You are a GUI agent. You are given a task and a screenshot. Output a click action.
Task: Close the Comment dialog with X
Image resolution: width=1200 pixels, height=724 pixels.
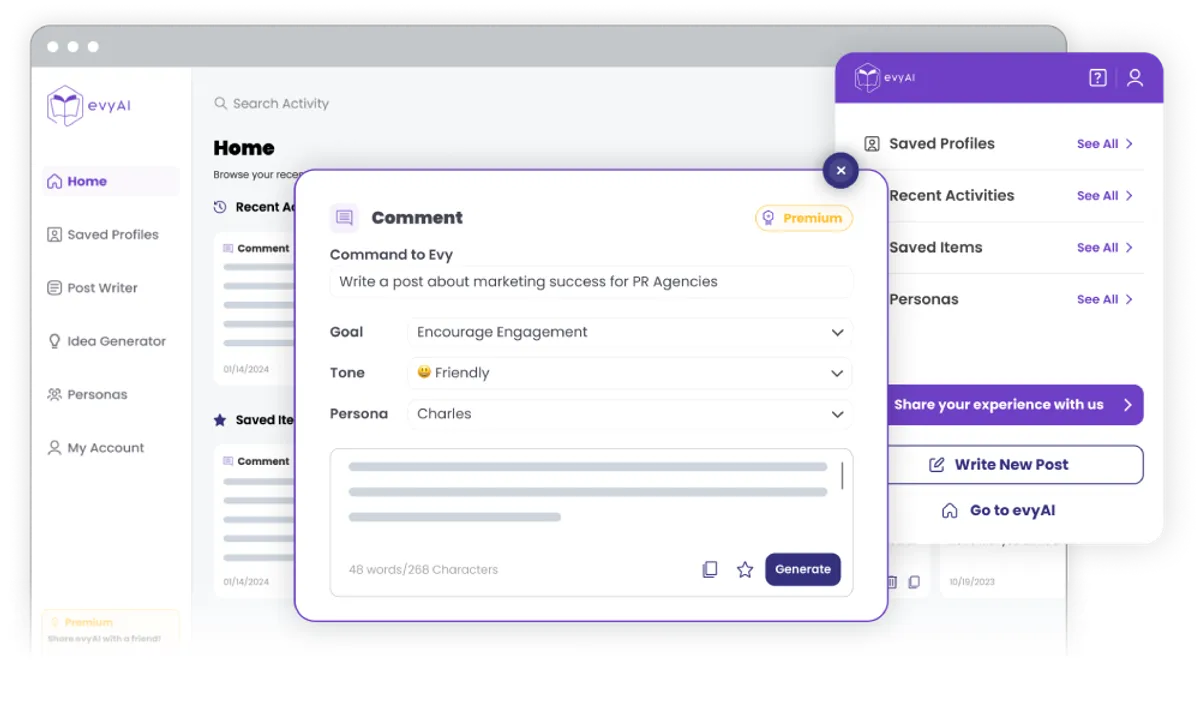tap(841, 171)
